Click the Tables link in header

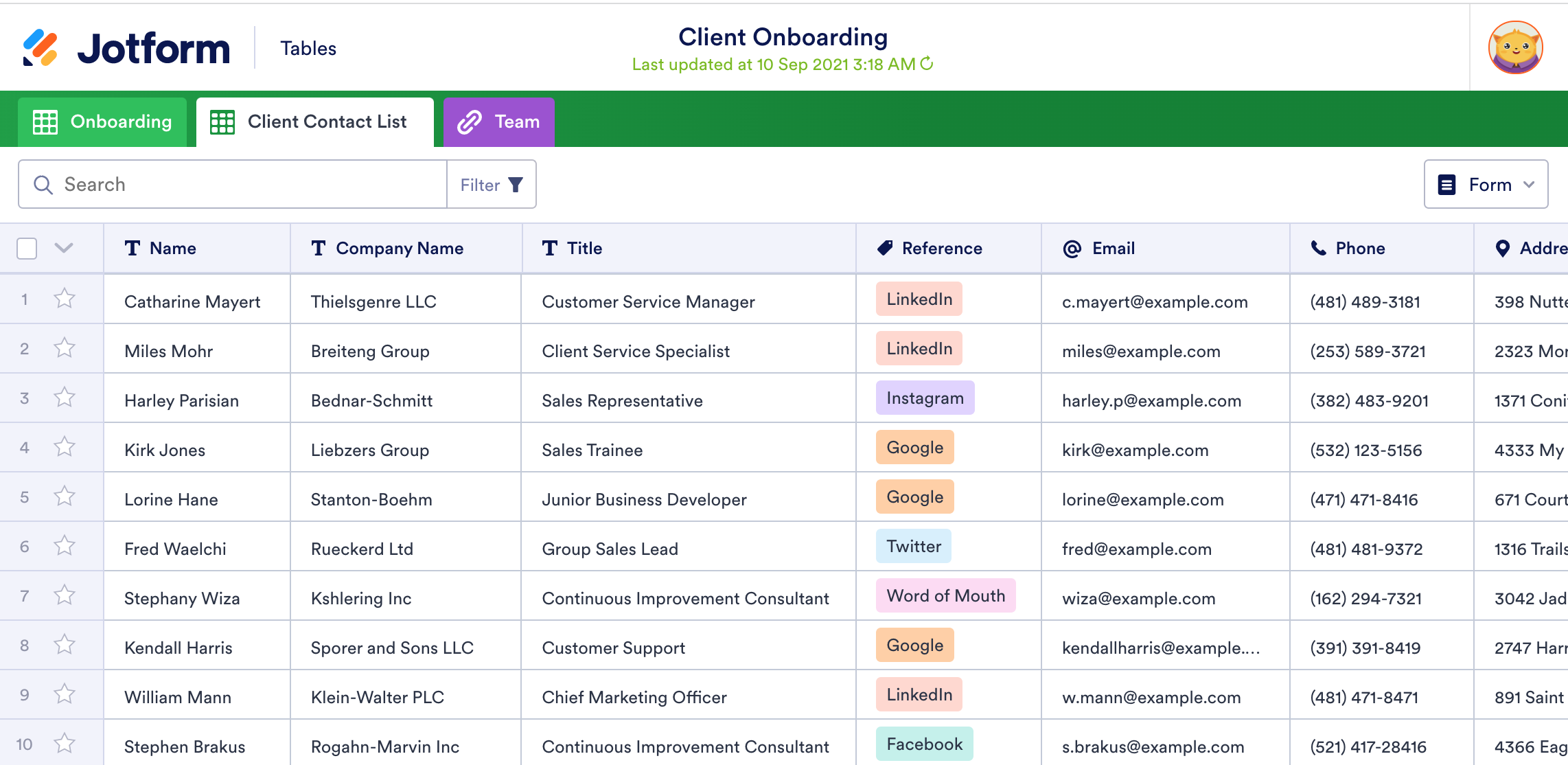pos(308,48)
